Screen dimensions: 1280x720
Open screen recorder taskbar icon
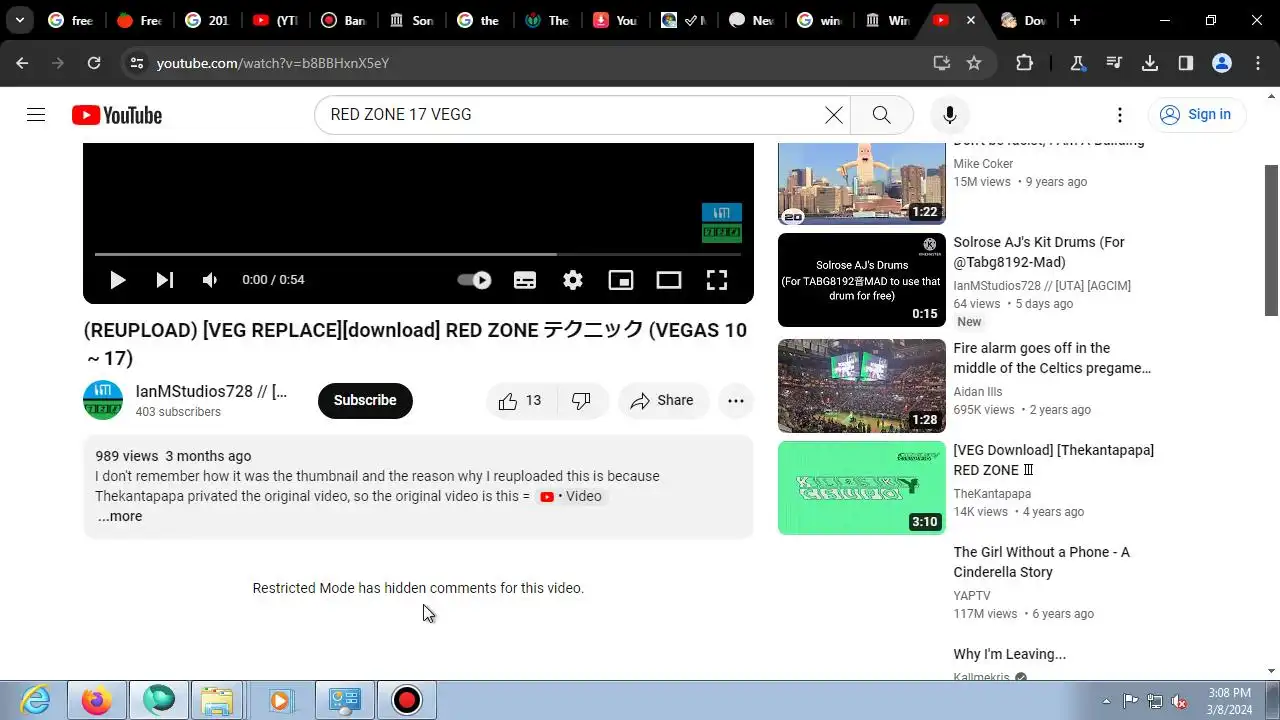coord(407,700)
